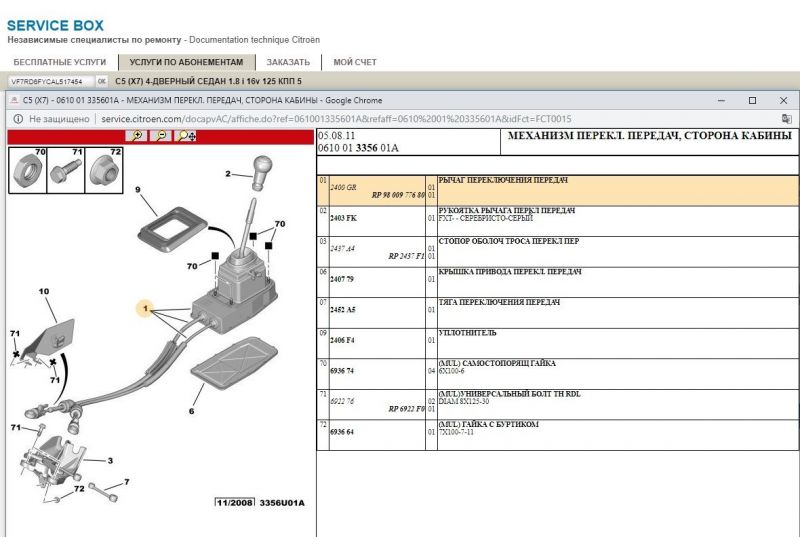Click the translate page icon in address bar
This screenshot has height=537, width=800.
786,119
